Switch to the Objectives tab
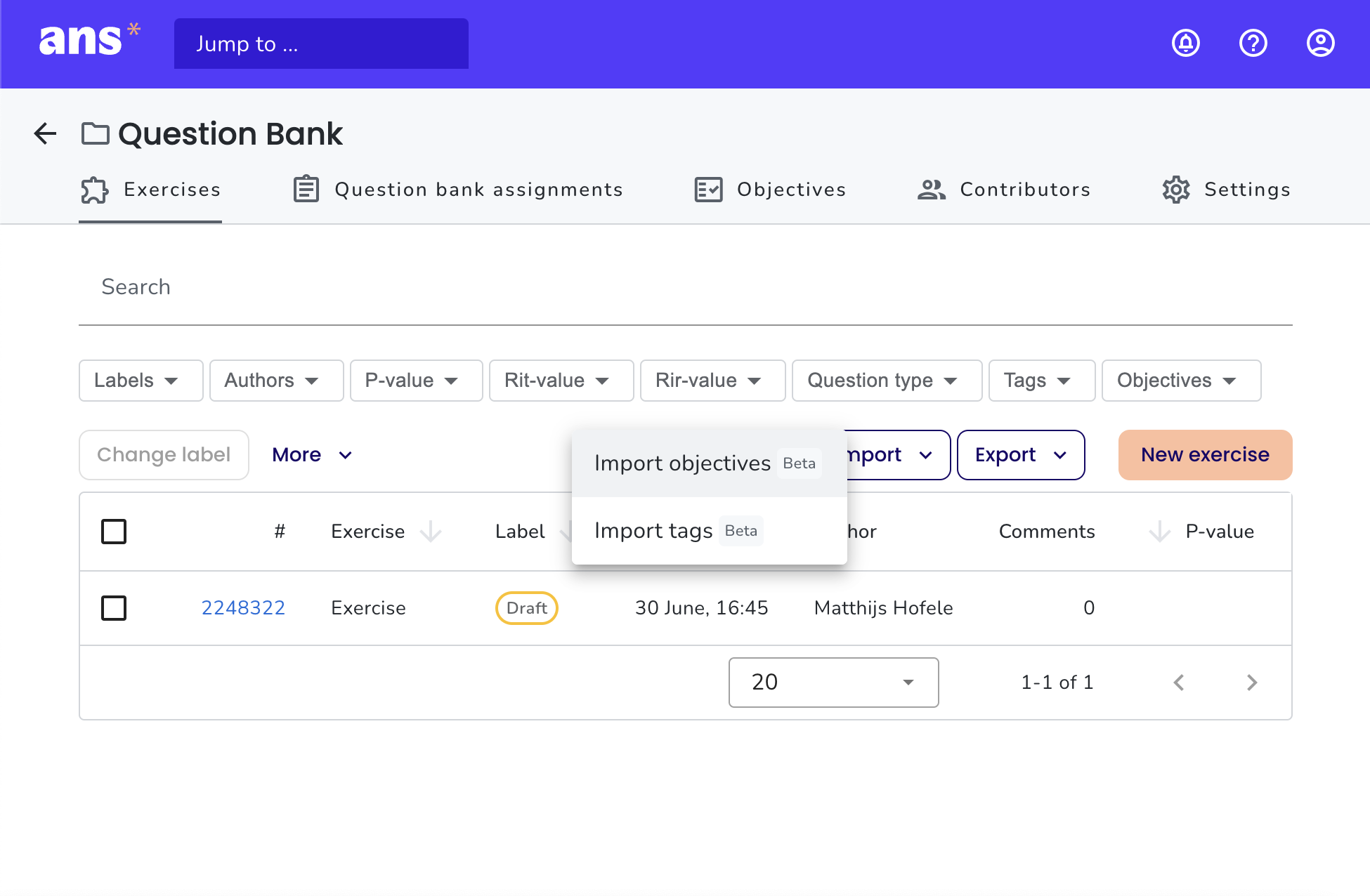This screenshot has height=896, width=1370. 770,190
